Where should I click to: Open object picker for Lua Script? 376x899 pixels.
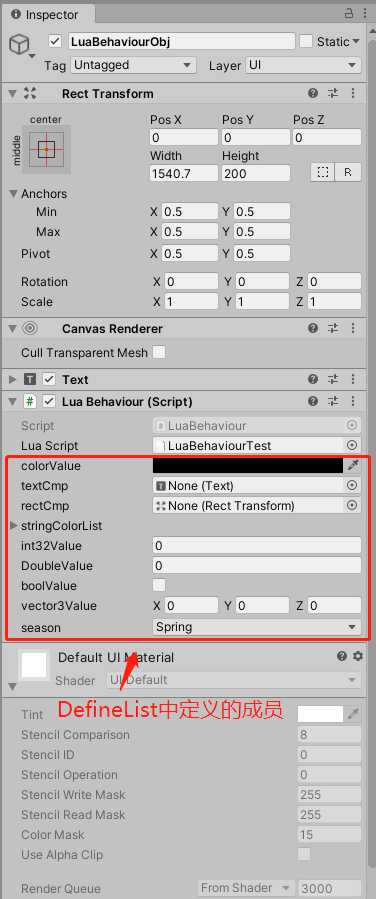352,445
